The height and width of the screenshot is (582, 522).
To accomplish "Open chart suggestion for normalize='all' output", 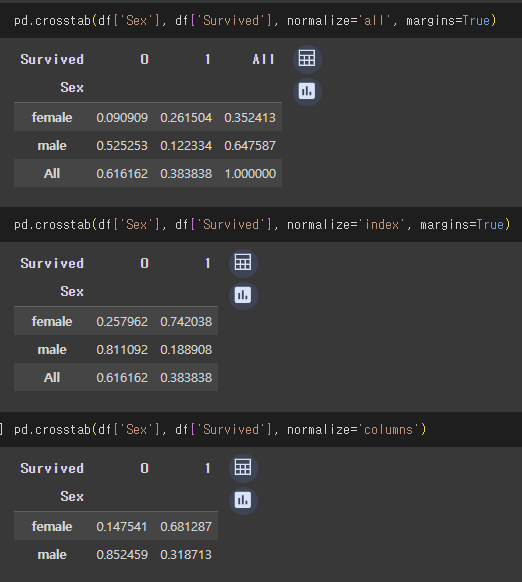I will tap(307, 91).
